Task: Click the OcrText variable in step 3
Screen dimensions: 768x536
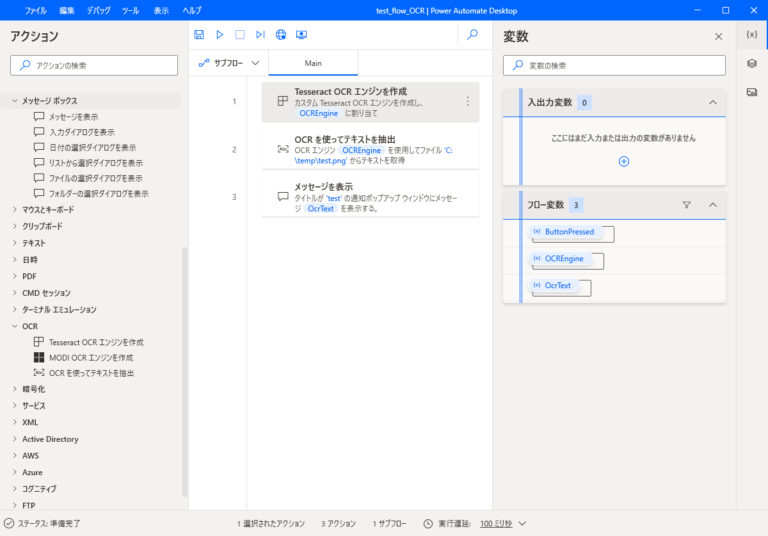Action: (x=321, y=208)
